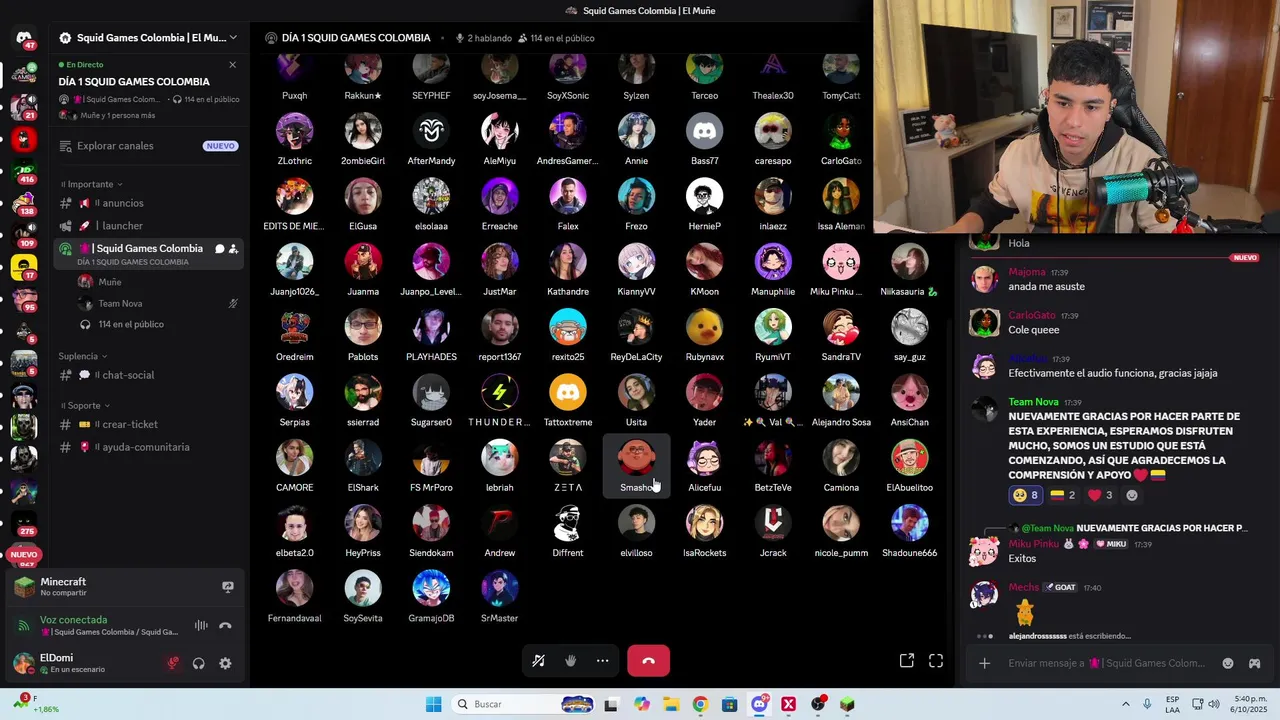Invite people icon on Squid Games Colombia channel
This screenshot has width=1280, height=720.
pos(233,249)
